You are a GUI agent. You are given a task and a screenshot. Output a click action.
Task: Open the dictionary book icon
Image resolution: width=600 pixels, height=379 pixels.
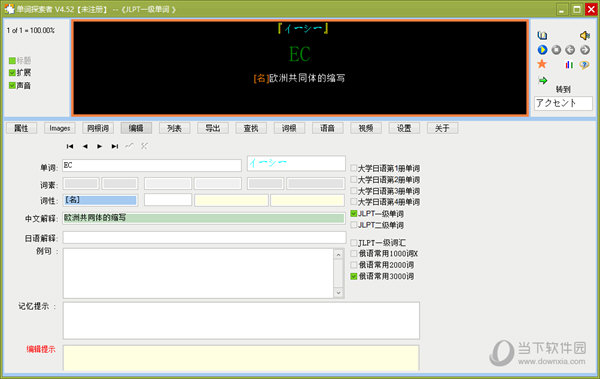pyautogui.click(x=542, y=36)
